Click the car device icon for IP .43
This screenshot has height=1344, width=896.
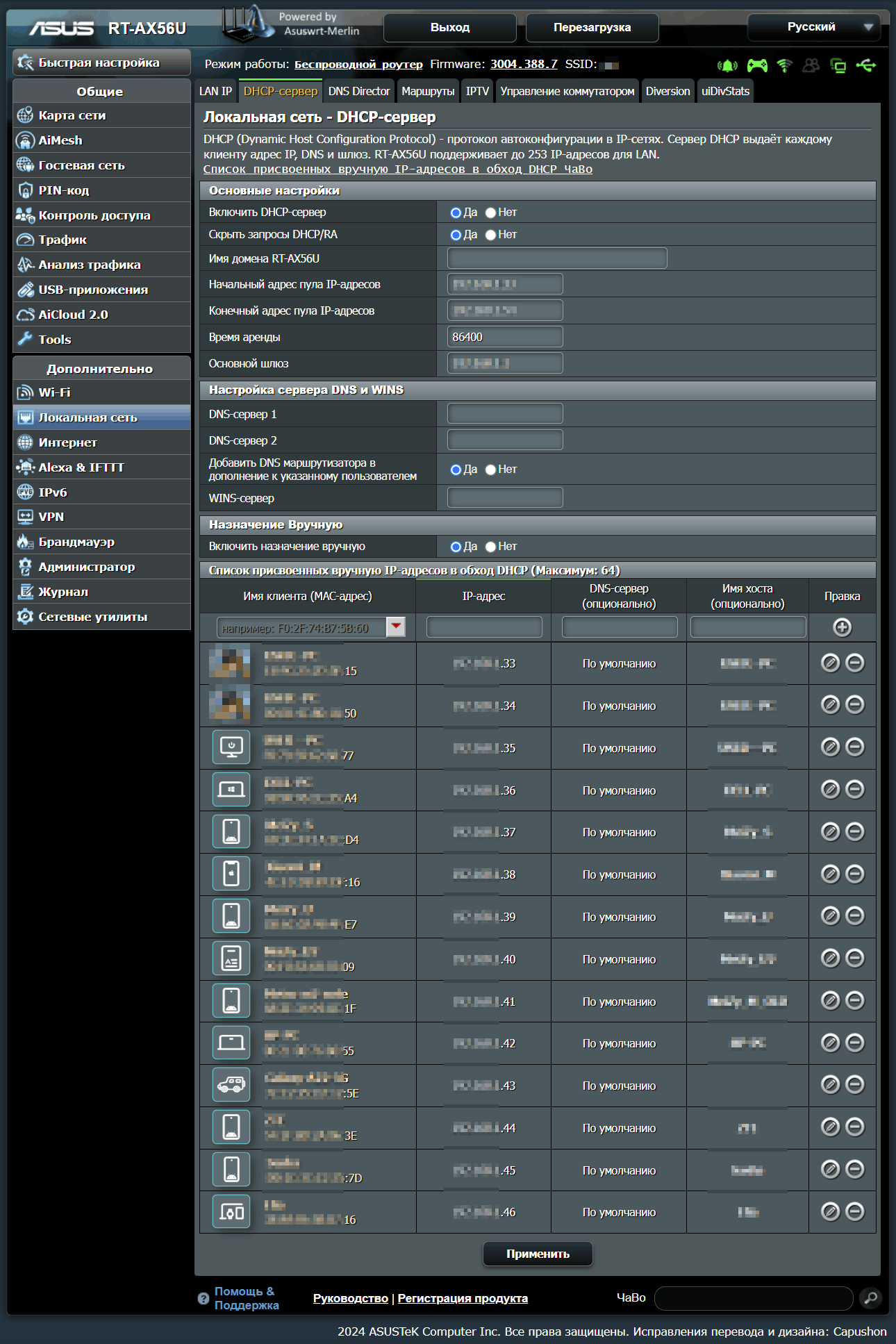231,1085
